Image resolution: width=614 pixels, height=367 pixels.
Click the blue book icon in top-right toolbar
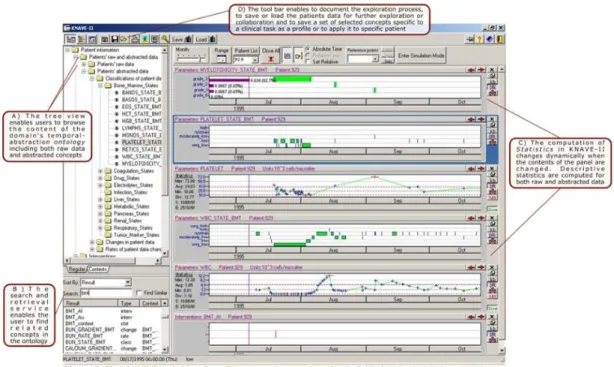pyautogui.click(x=490, y=39)
